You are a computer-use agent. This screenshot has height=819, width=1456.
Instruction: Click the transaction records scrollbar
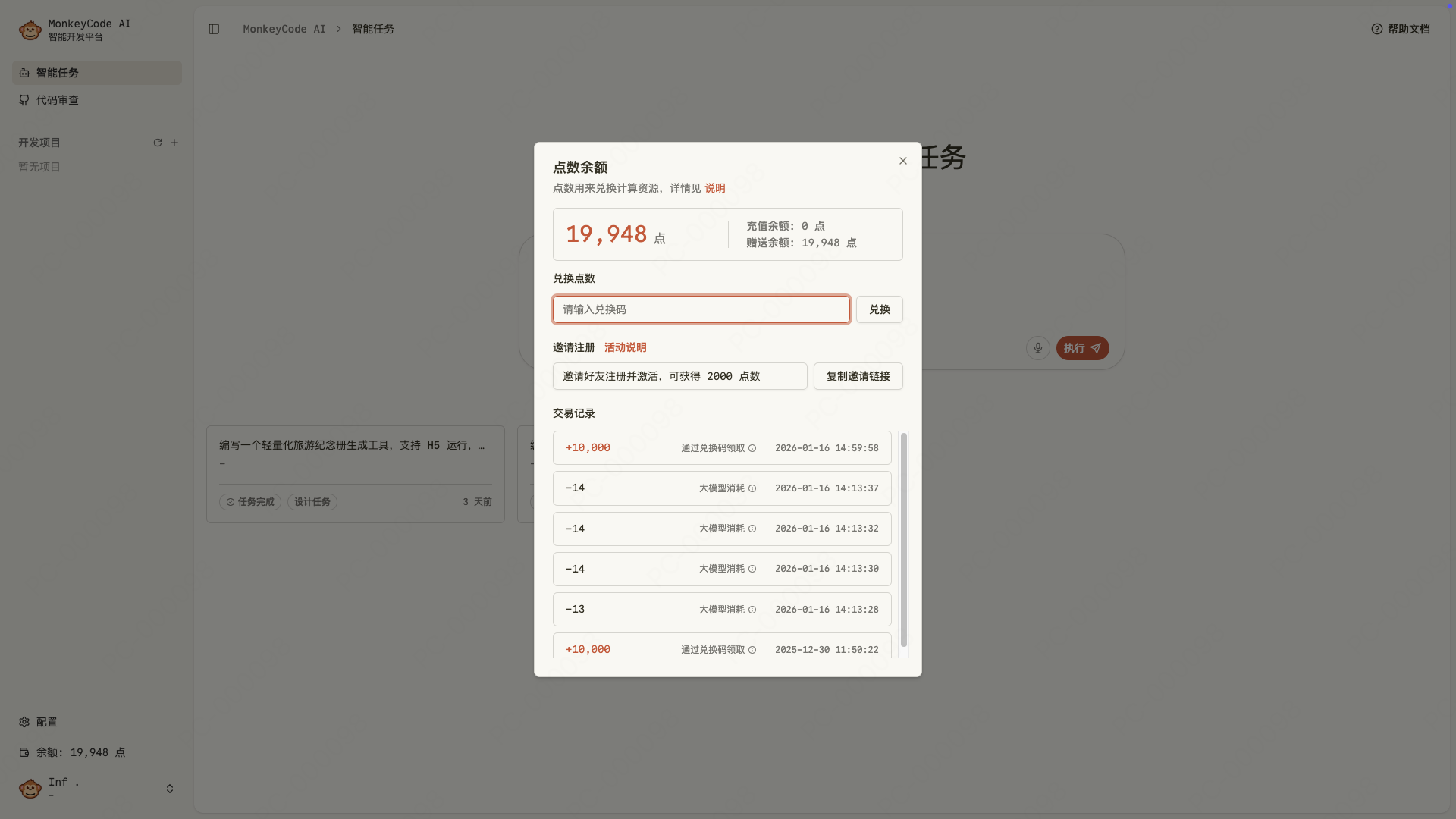coord(903,538)
